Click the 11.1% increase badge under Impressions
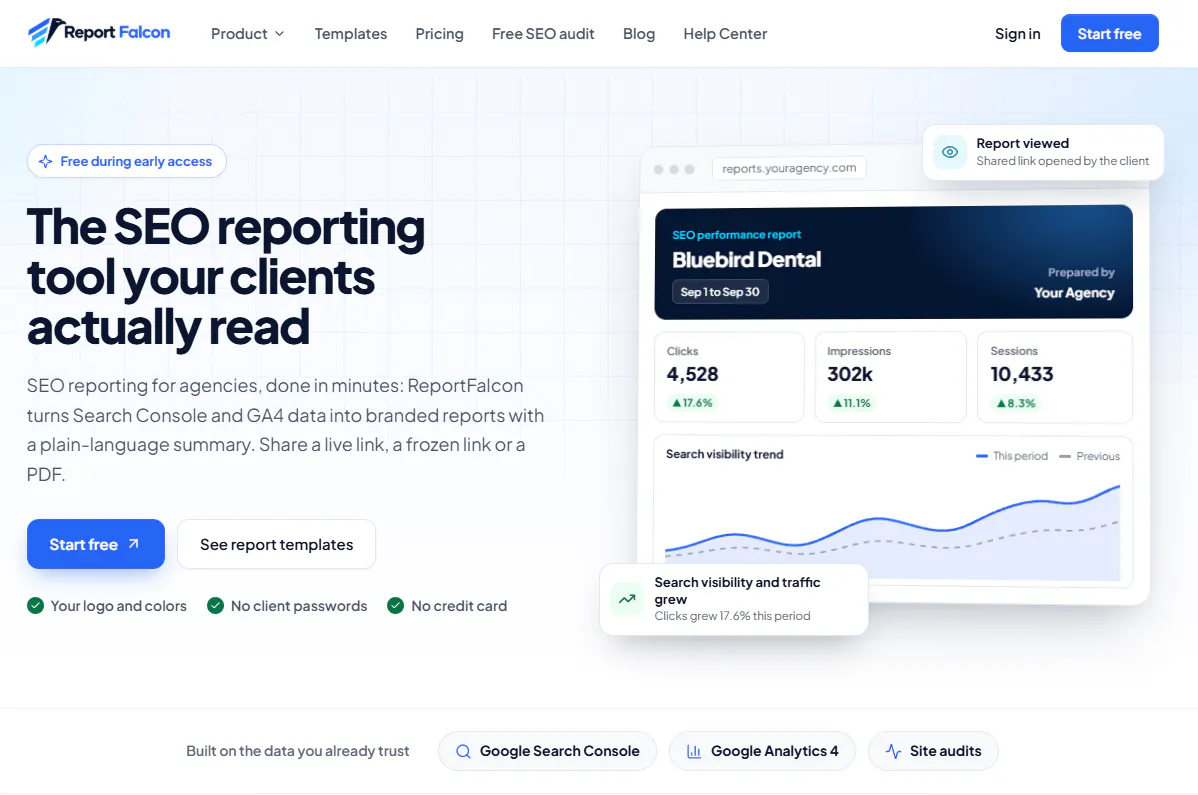The width and height of the screenshot is (1198, 795). pyautogui.click(x=852, y=402)
